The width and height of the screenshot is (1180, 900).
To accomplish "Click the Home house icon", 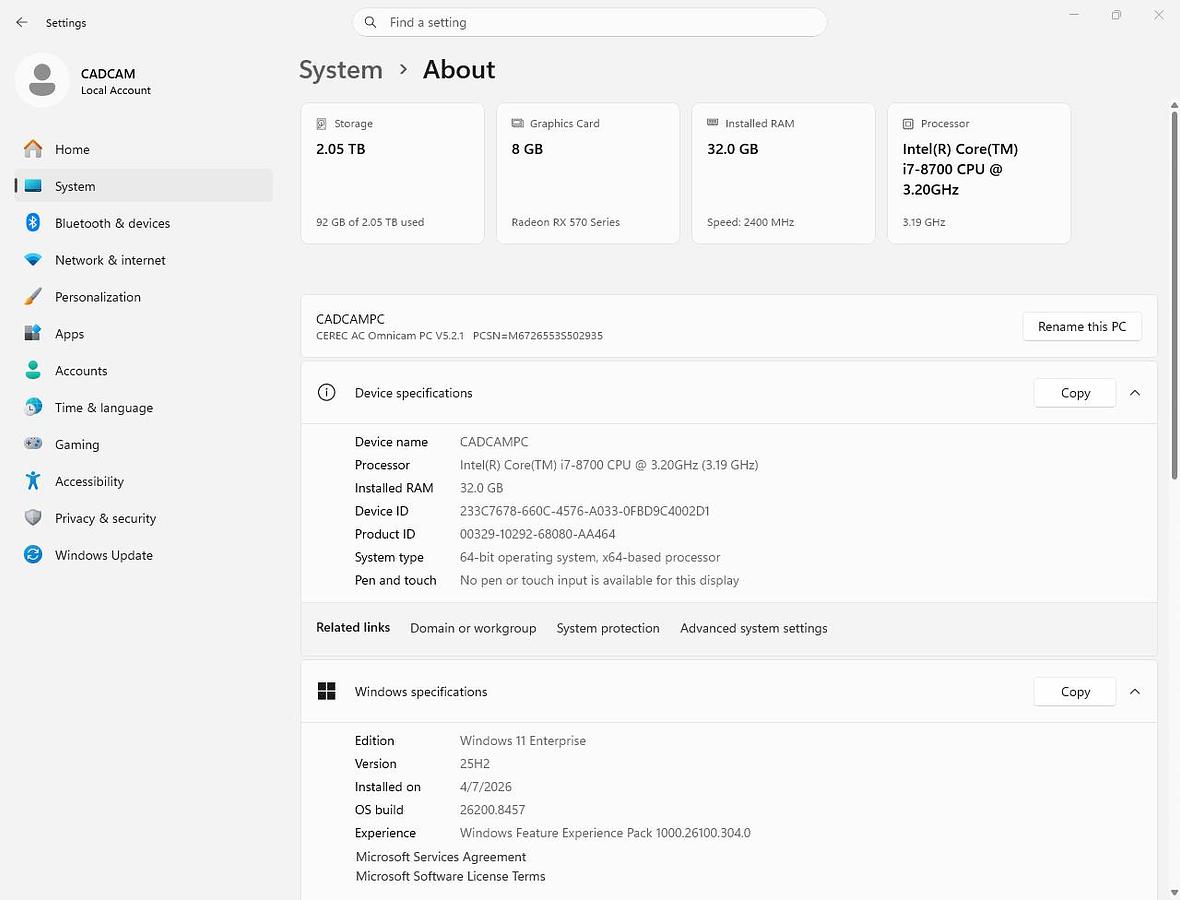I will 32,149.
